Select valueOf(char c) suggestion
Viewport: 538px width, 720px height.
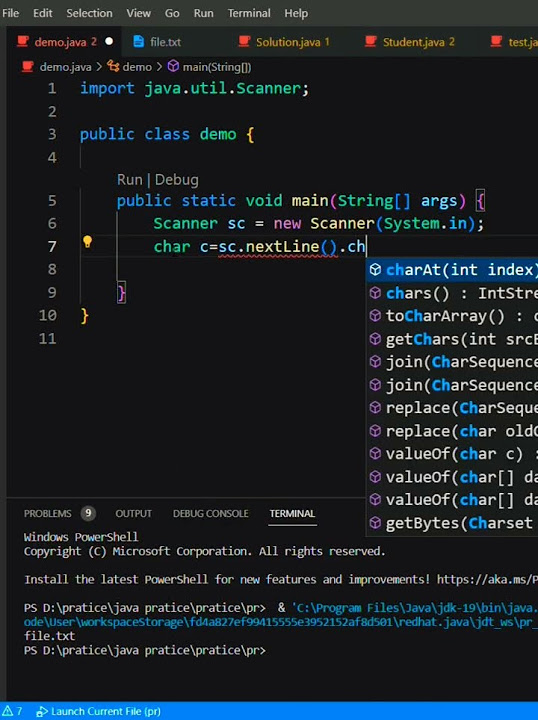pos(452,454)
